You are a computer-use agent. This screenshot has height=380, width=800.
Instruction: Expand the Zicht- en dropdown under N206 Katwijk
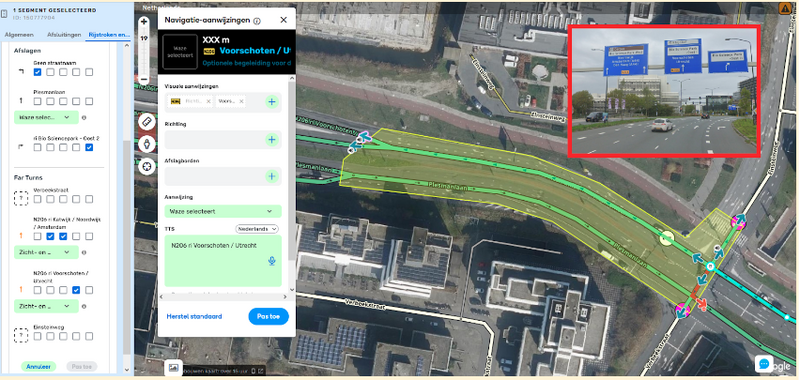46,252
